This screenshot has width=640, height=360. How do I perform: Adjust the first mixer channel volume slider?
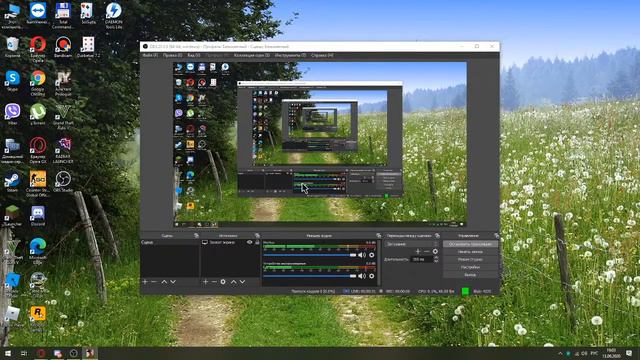click(x=310, y=255)
